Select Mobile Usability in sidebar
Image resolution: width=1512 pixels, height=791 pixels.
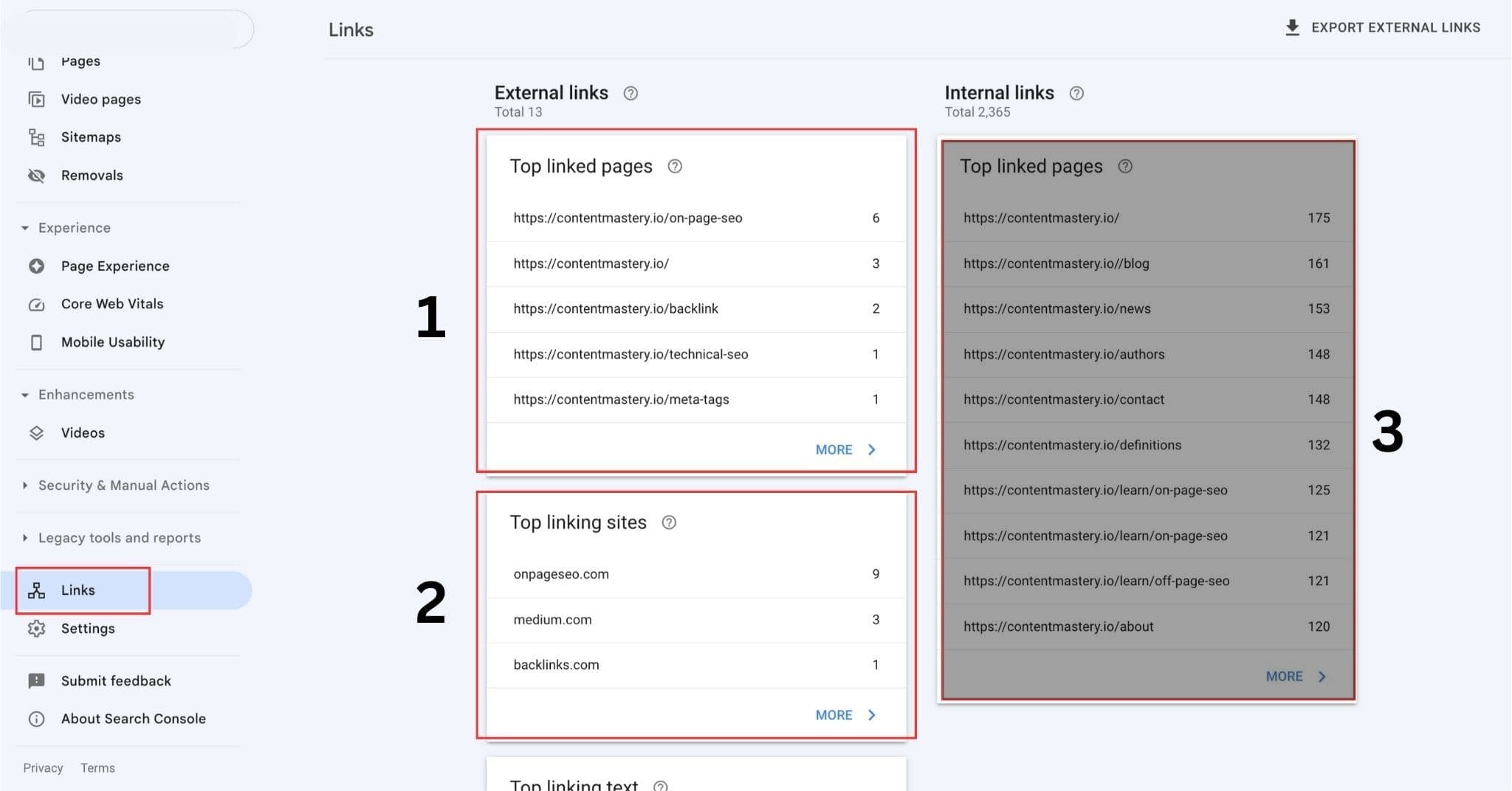pos(113,342)
